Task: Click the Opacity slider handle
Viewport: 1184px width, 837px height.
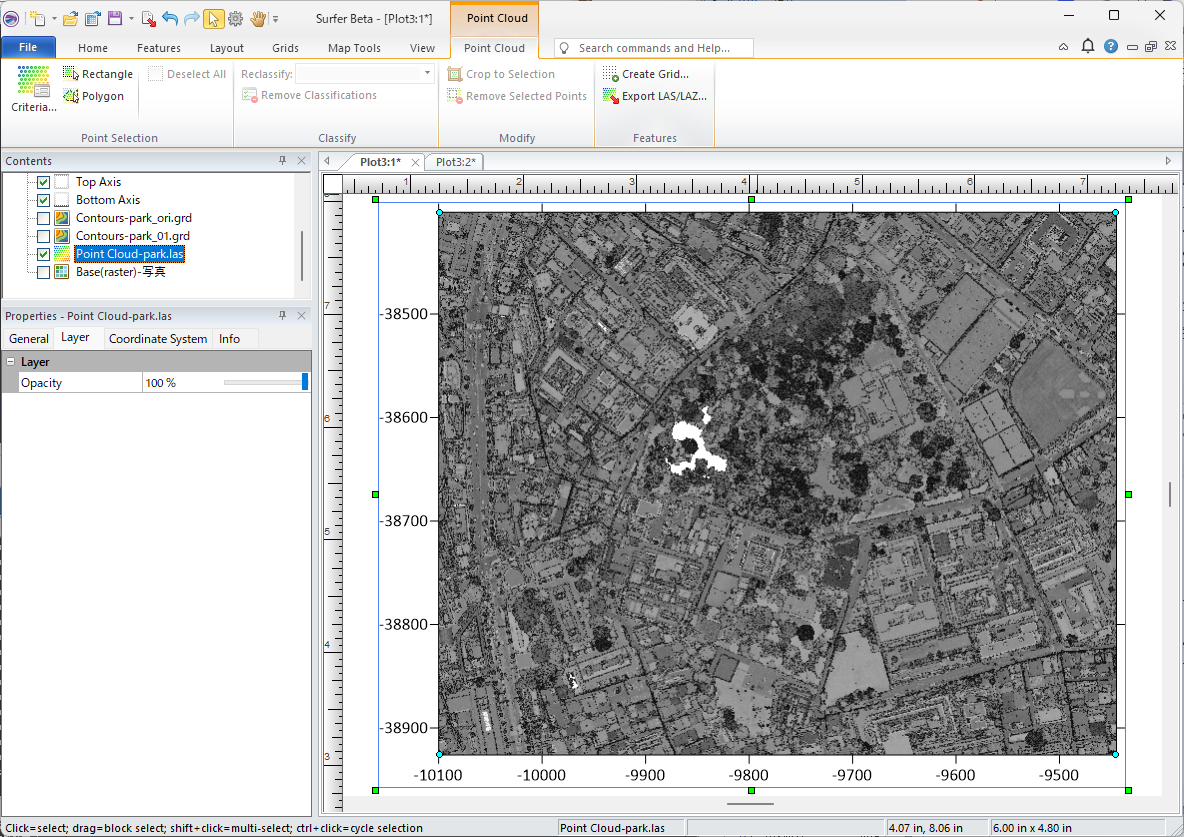Action: tap(305, 383)
